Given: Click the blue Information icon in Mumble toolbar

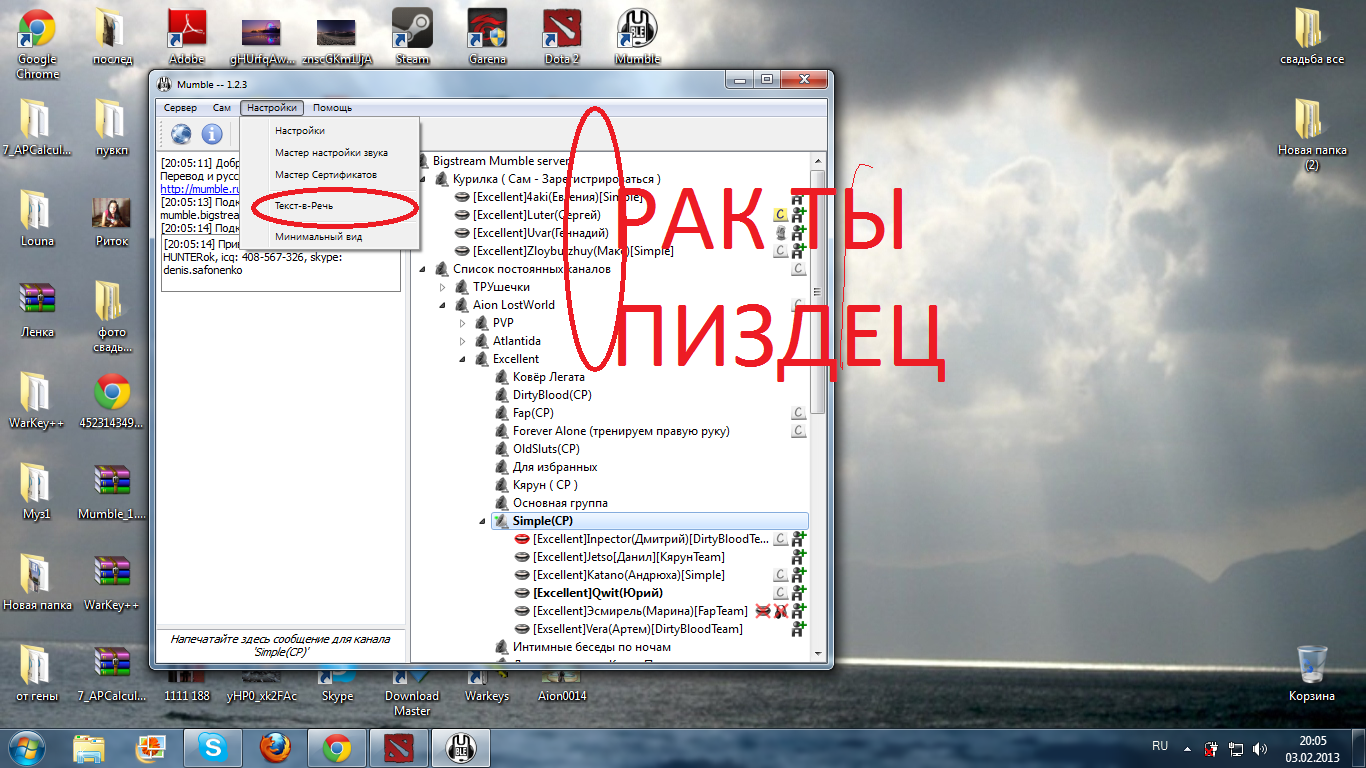Looking at the screenshot, I should (x=212, y=133).
